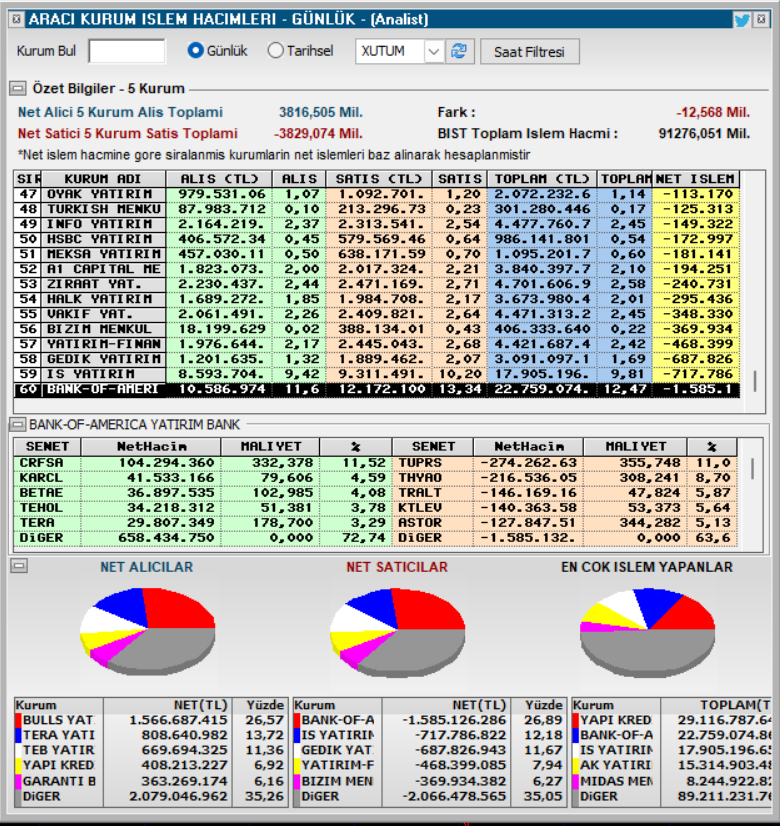Open the Saat Filtresi button
The height and width of the screenshot is (826, 780).
click(529, 52)
